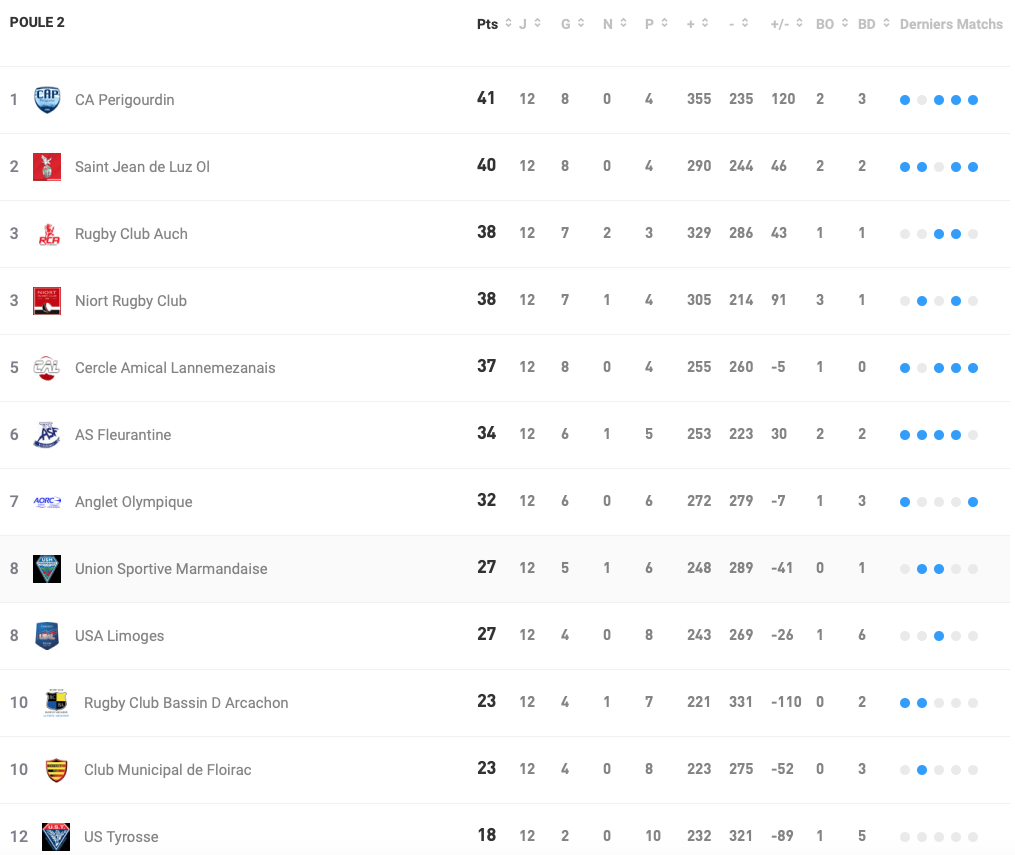Select the Saint Jean de Luz Ol logo
Image resolution: width=1015 pixels, height=855 pixels.
(x=47, y=166)
